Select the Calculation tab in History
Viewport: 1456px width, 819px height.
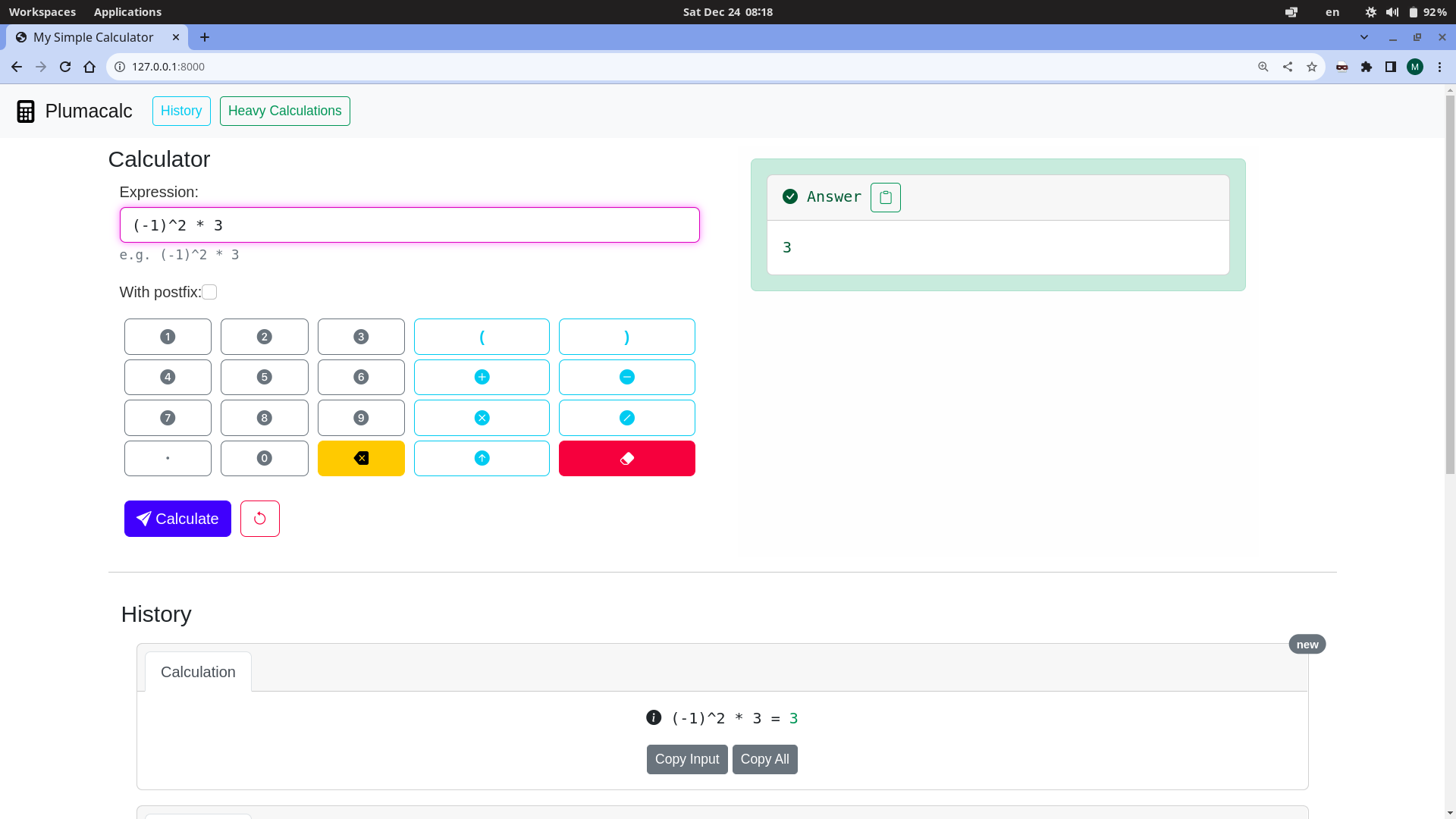(x=198, y=672)
